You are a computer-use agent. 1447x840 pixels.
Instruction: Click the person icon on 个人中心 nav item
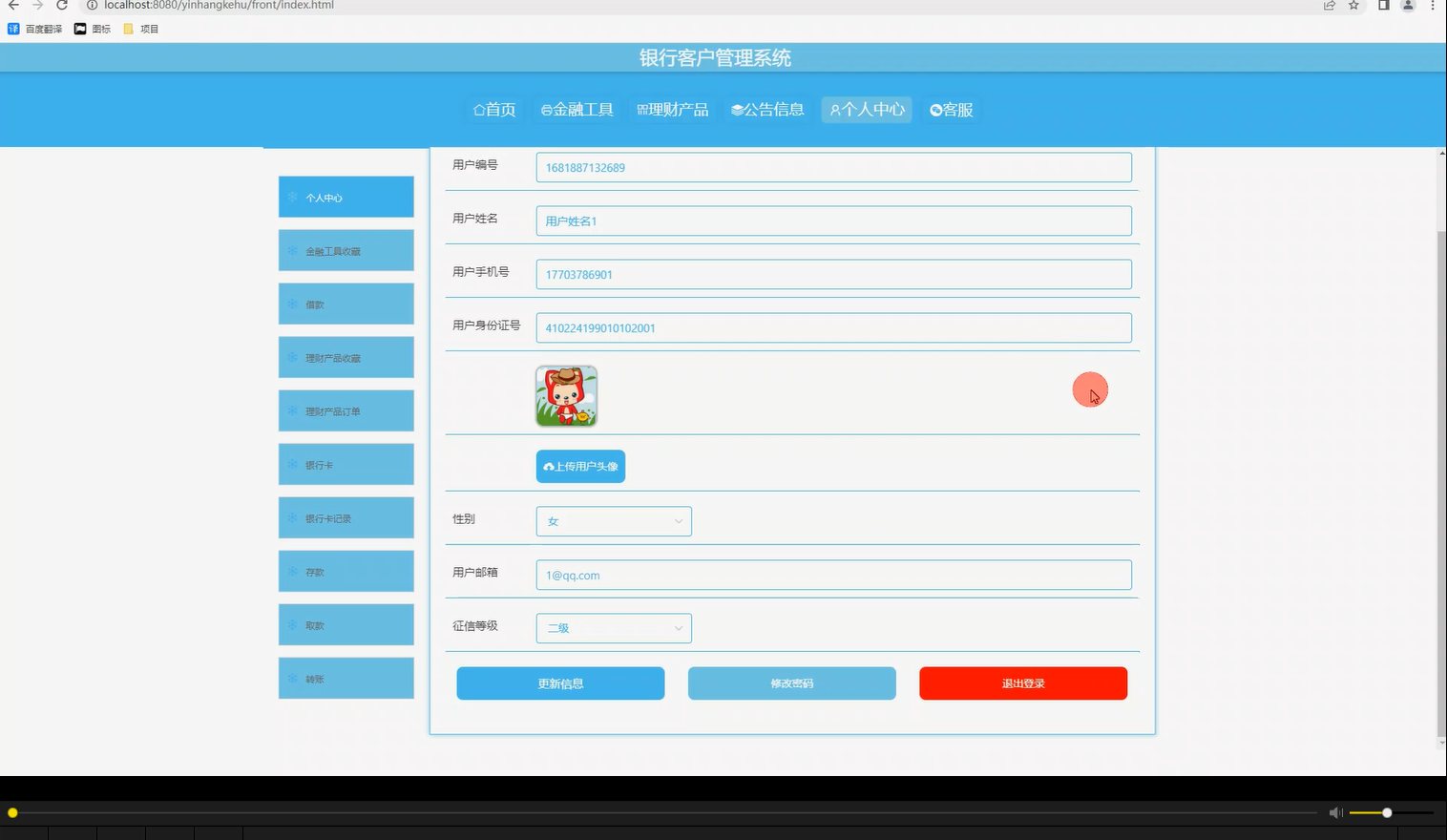coord(835,109)
